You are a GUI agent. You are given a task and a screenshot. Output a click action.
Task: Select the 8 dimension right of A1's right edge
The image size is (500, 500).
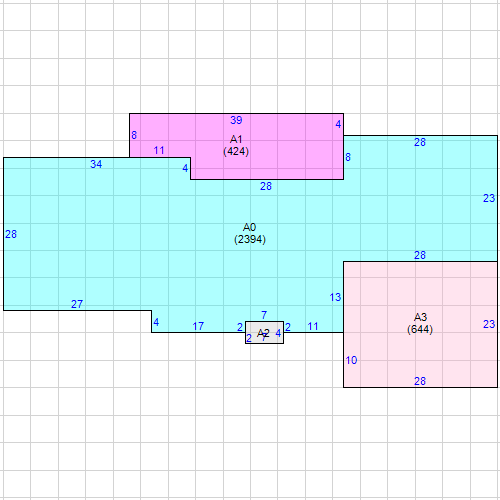click(x=348, y=157)
